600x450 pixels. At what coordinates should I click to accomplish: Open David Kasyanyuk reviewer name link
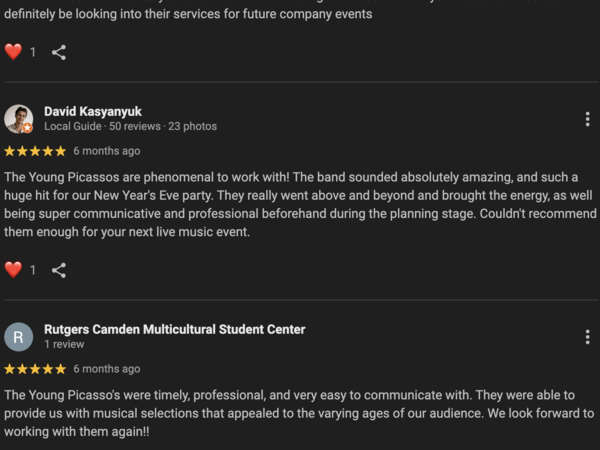[93, 111]
